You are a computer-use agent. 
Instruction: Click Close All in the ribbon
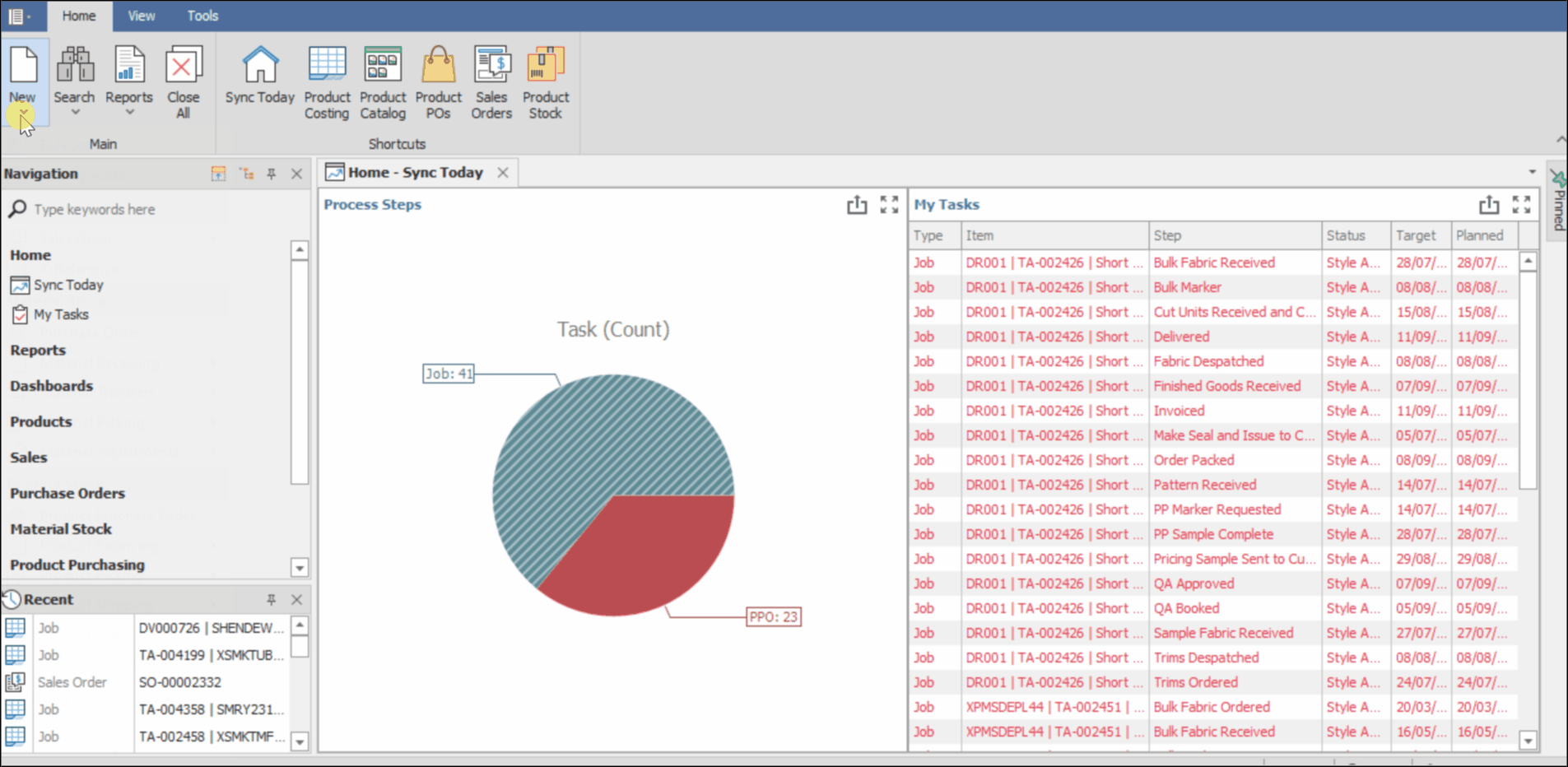tap(183, 82)
